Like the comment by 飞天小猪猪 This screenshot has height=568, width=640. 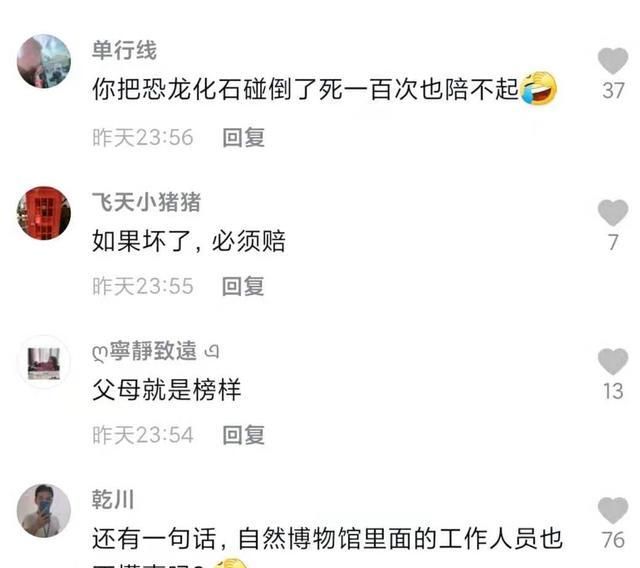613,213
